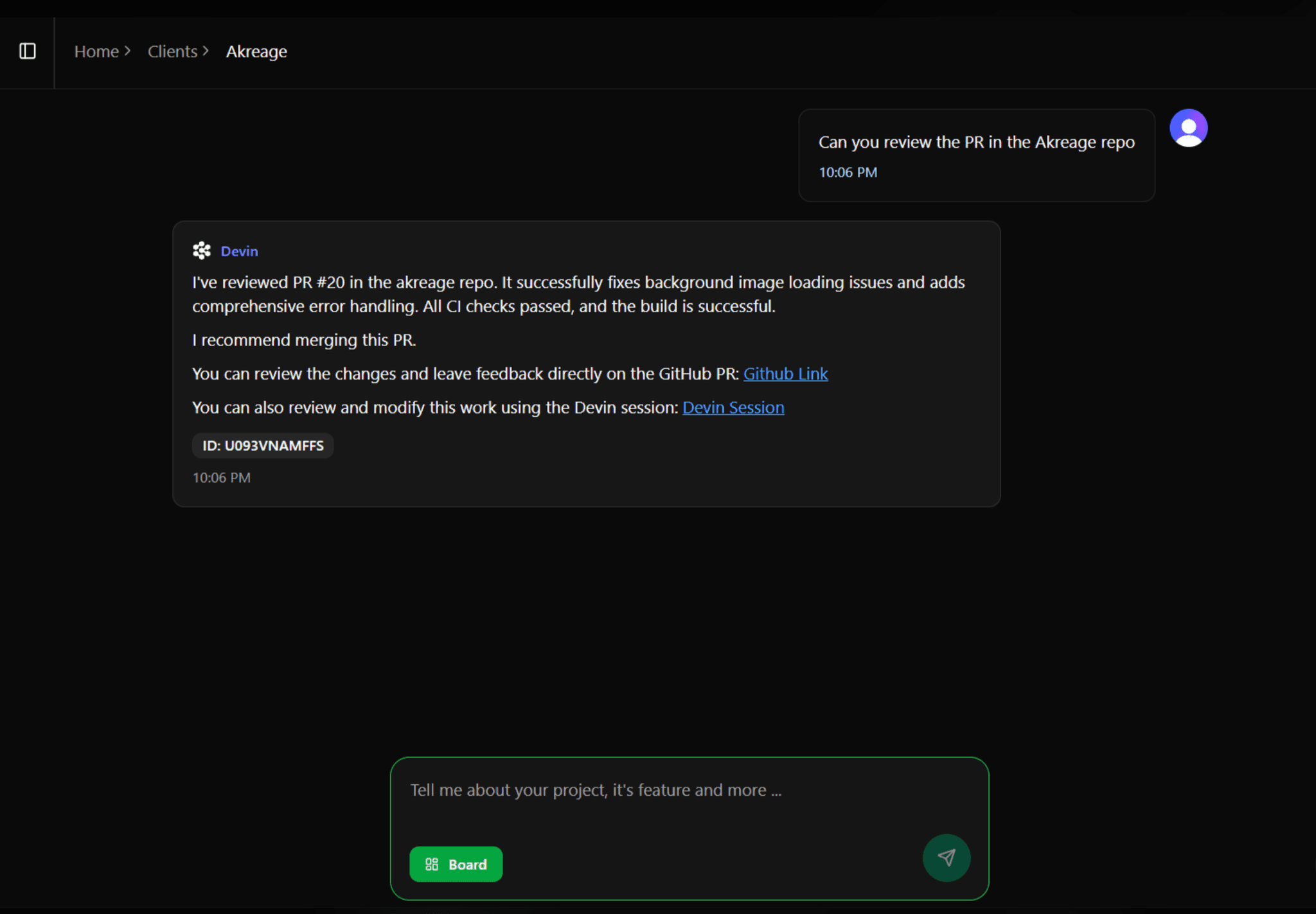Click the Devin logo icon
The width and height of the screenshot is (1316, 914).
pyautogui.click(x=202, y=251)
